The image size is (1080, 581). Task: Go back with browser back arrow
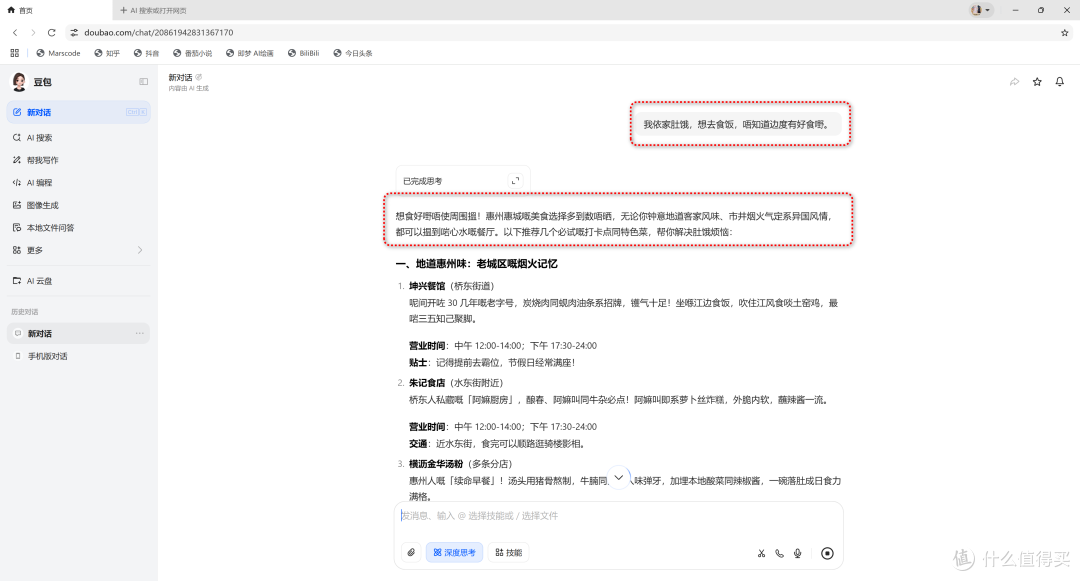pos(15,32)
